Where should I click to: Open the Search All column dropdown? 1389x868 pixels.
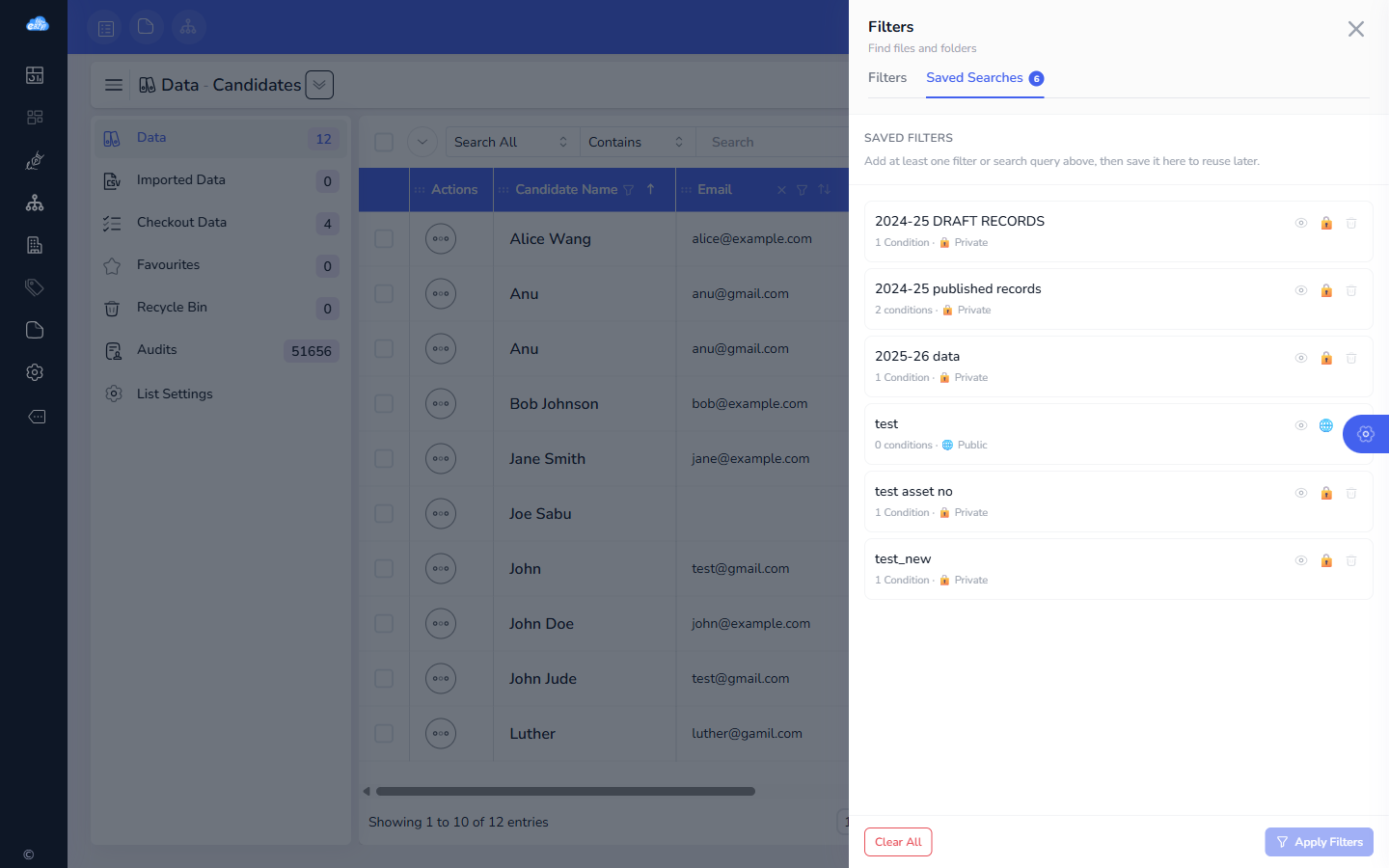(512, 142)
